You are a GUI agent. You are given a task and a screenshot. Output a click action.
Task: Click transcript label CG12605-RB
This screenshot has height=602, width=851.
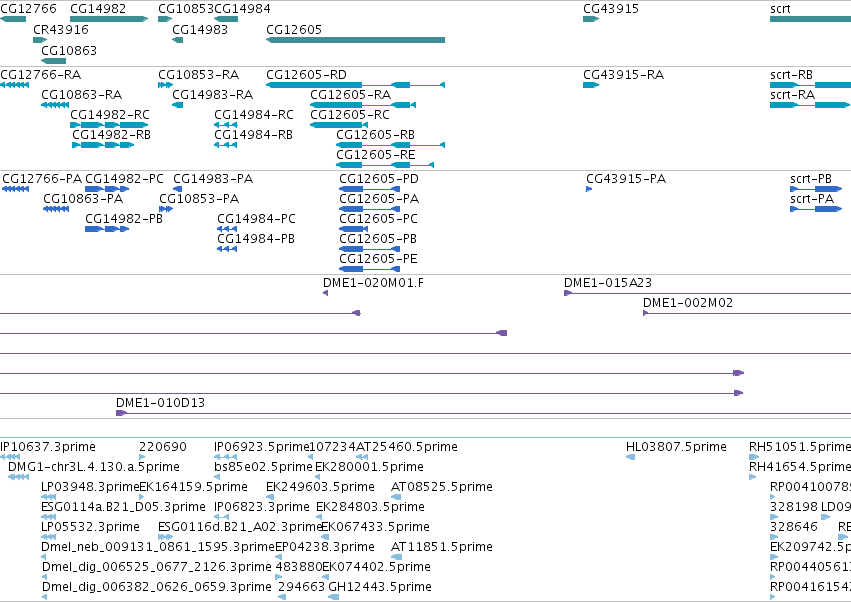point(376,135)
